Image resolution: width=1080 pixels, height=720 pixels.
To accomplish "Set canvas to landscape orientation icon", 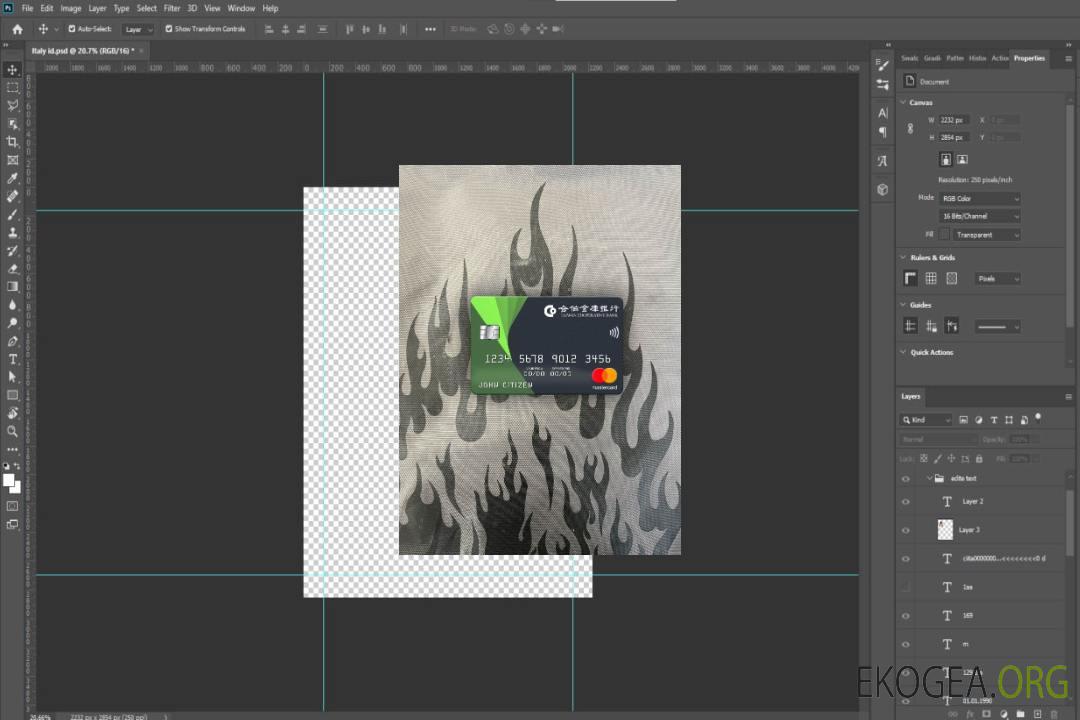I will 962,159.
